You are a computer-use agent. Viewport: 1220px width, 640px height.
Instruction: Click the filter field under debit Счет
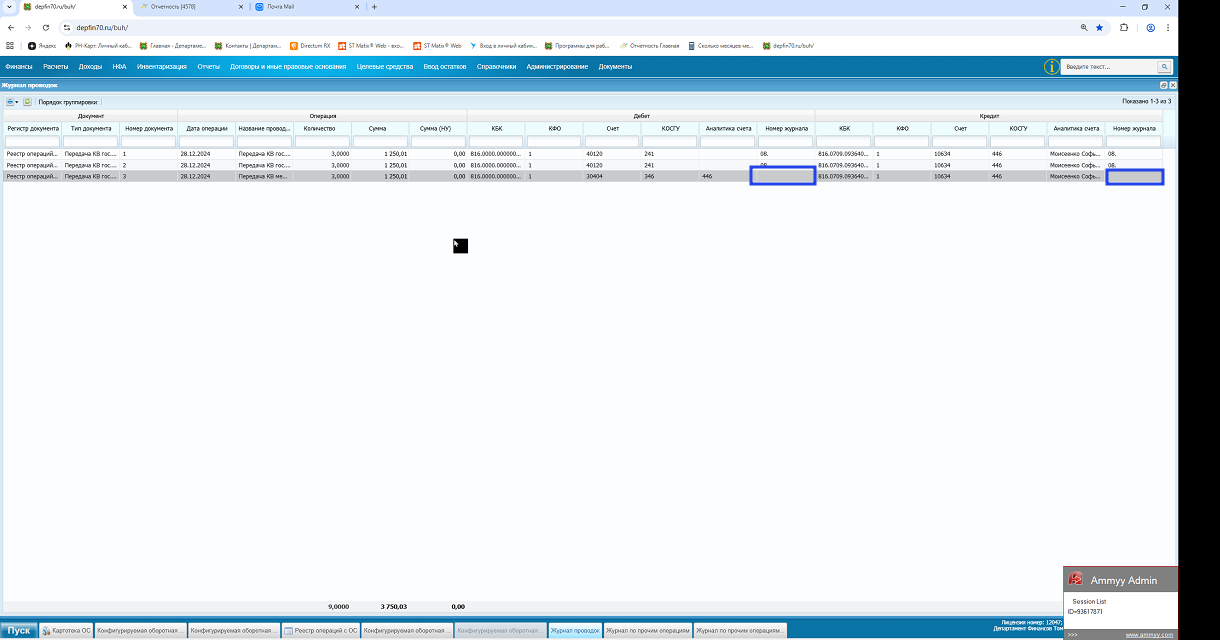point(612,142)
